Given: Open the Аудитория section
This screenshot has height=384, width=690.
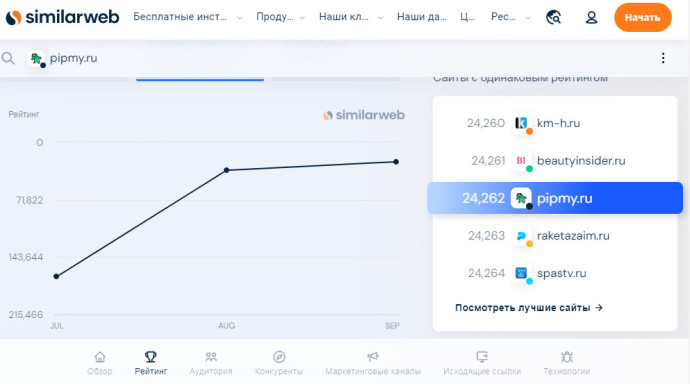Looking at the screenshot, I should (211, 363).
